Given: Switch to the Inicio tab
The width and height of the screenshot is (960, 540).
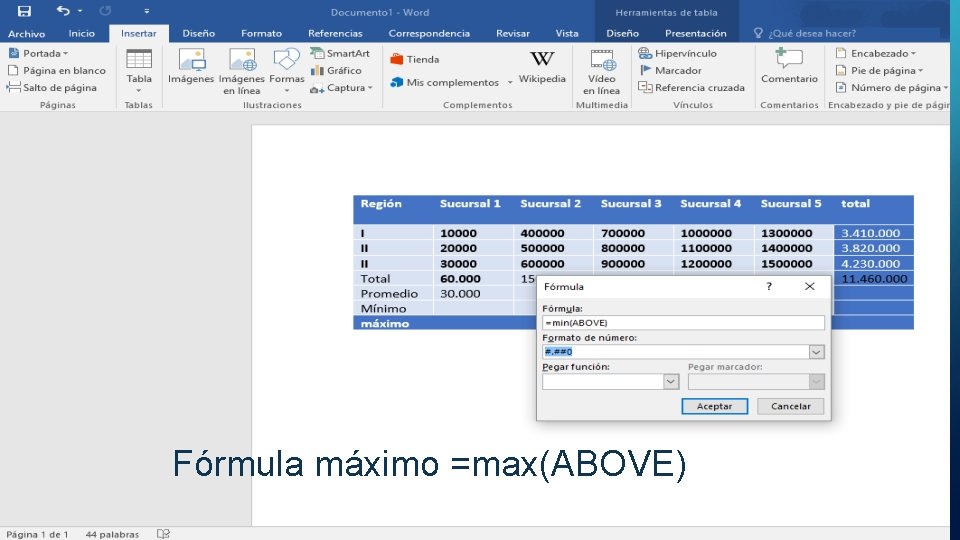Looking at the screenshot, I should pos(81,33).
